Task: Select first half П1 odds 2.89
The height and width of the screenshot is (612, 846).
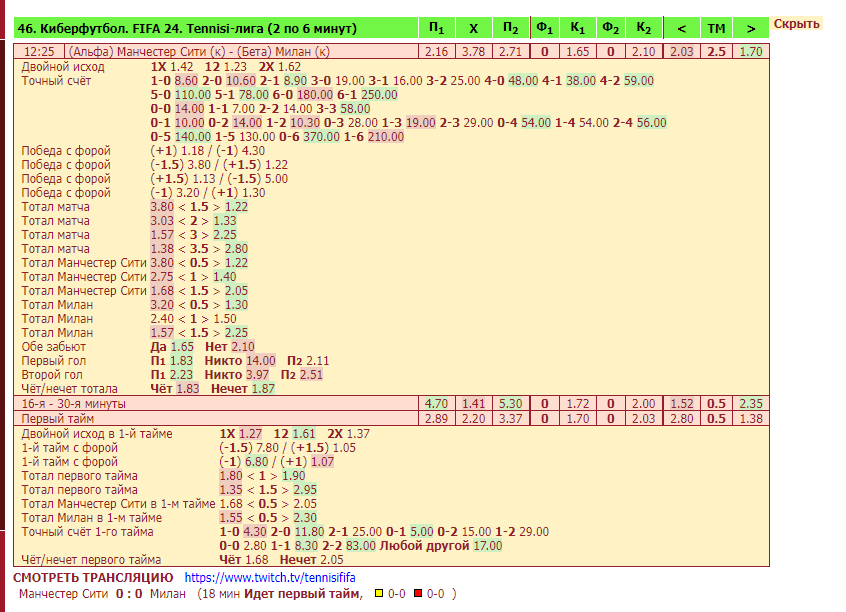Action: [436, 419]
